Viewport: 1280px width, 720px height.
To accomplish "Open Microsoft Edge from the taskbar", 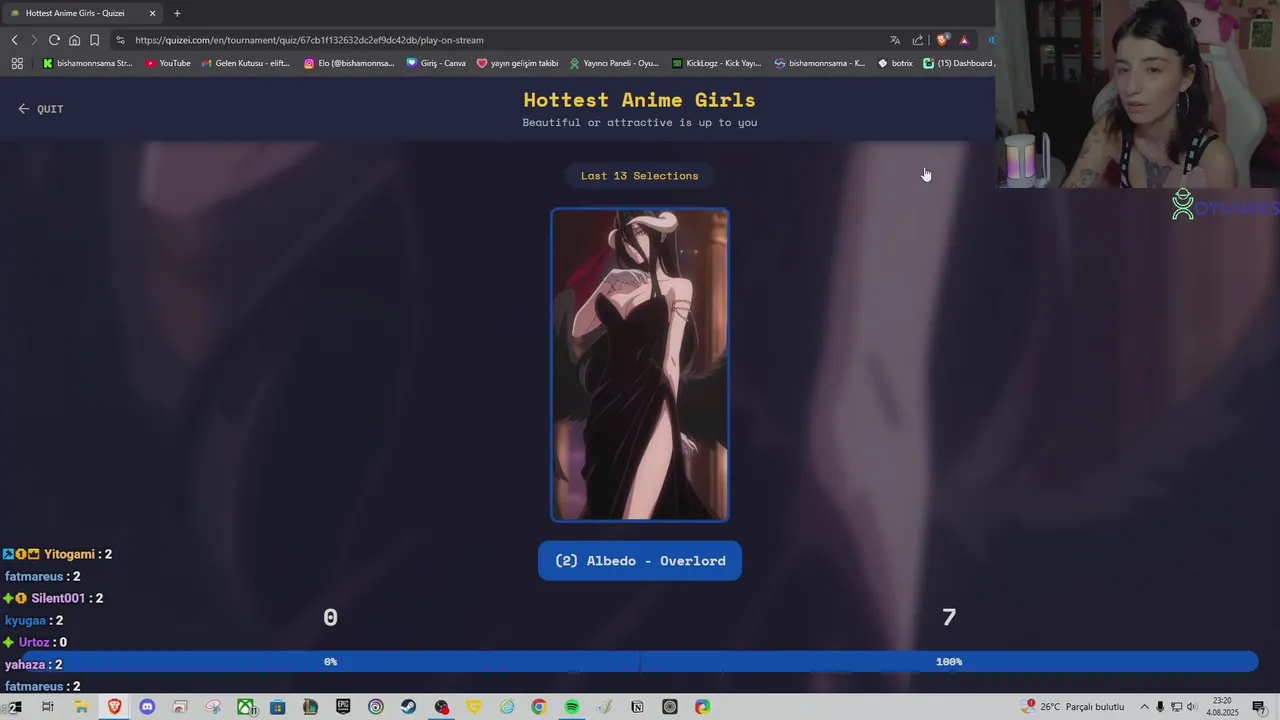I will coord(703,707).
